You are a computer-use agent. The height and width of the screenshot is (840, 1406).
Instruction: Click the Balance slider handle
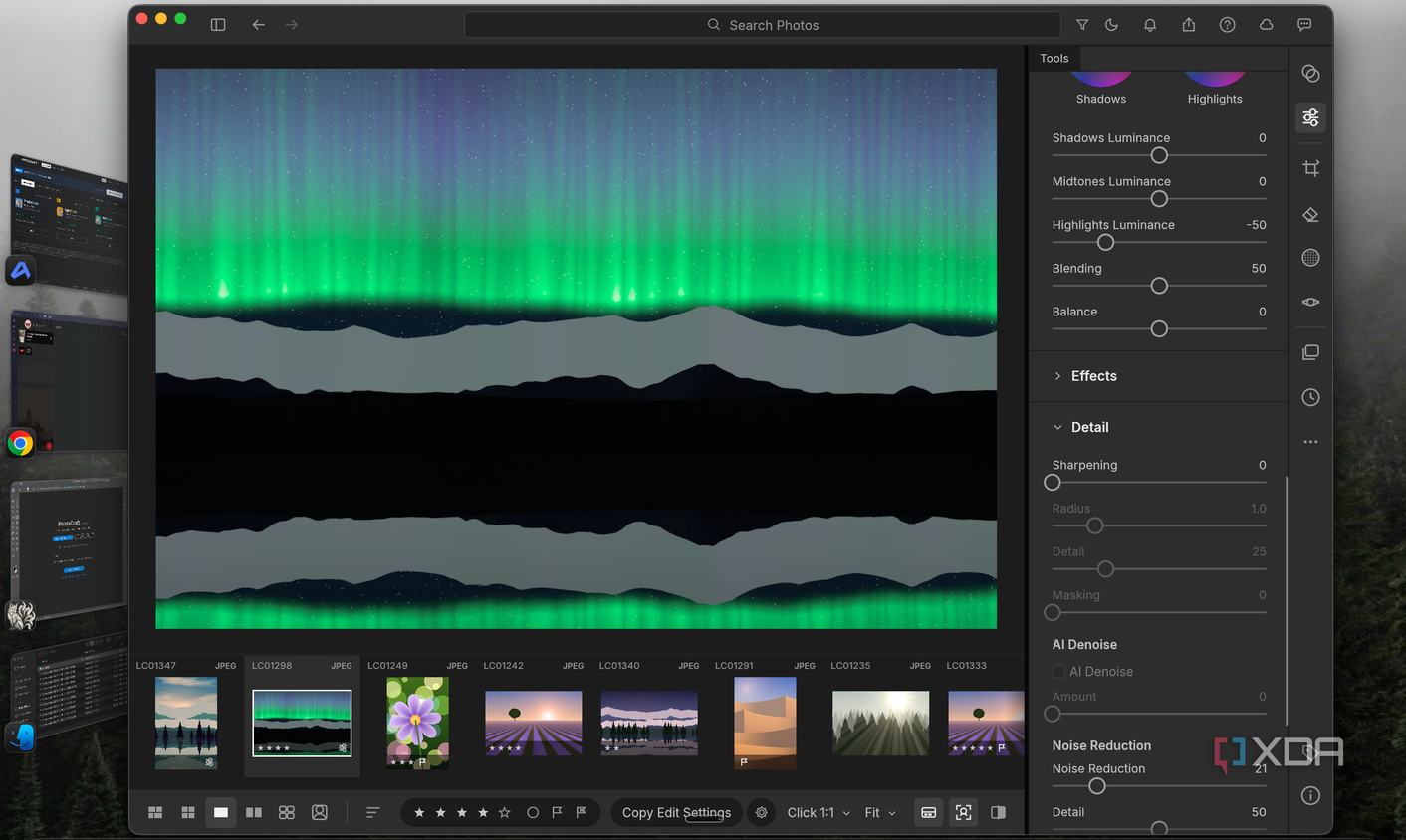[1159, 329]
